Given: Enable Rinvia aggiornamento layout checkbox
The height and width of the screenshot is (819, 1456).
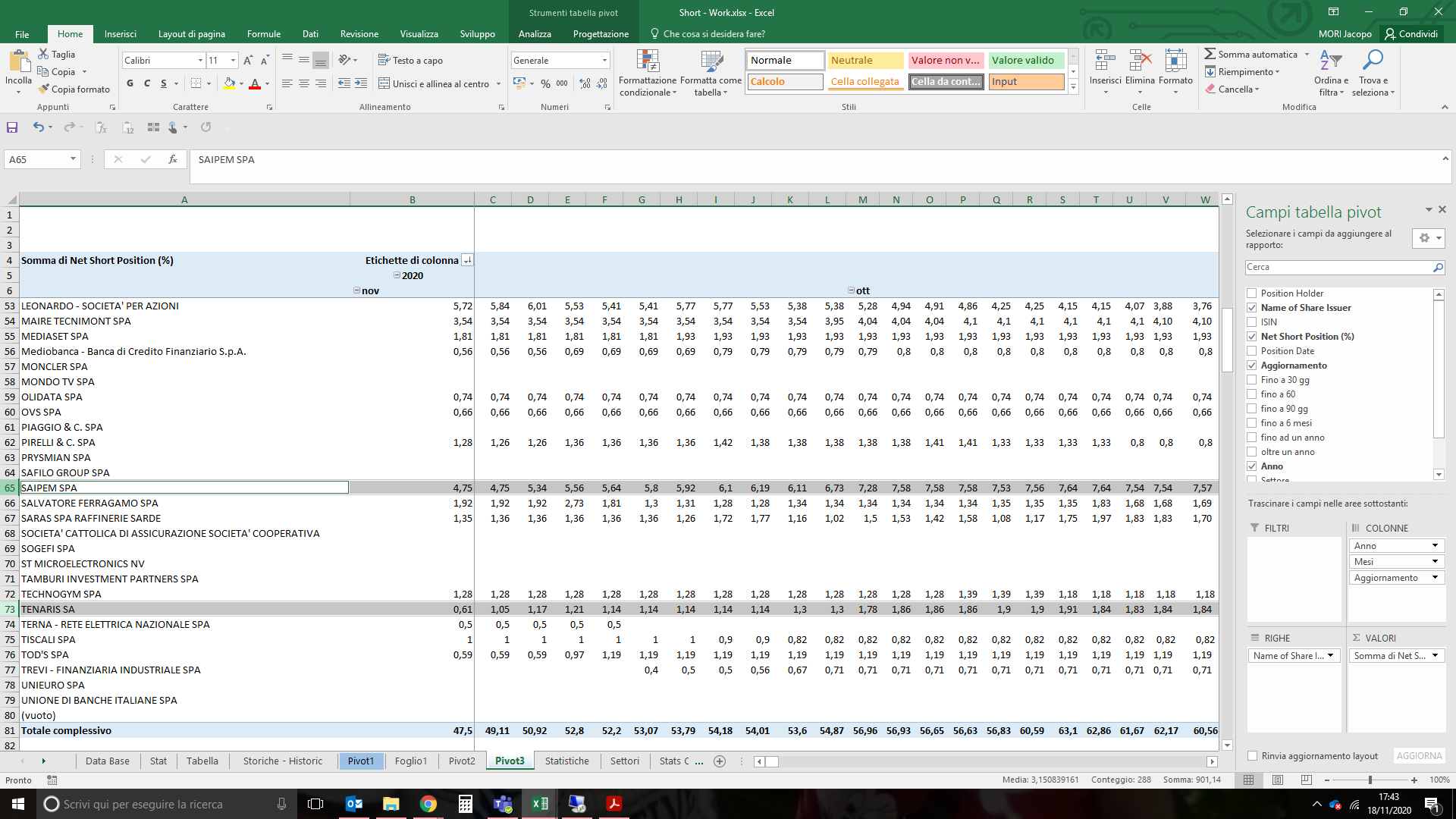Looking at the screenshot, I should coord(1253,756).
